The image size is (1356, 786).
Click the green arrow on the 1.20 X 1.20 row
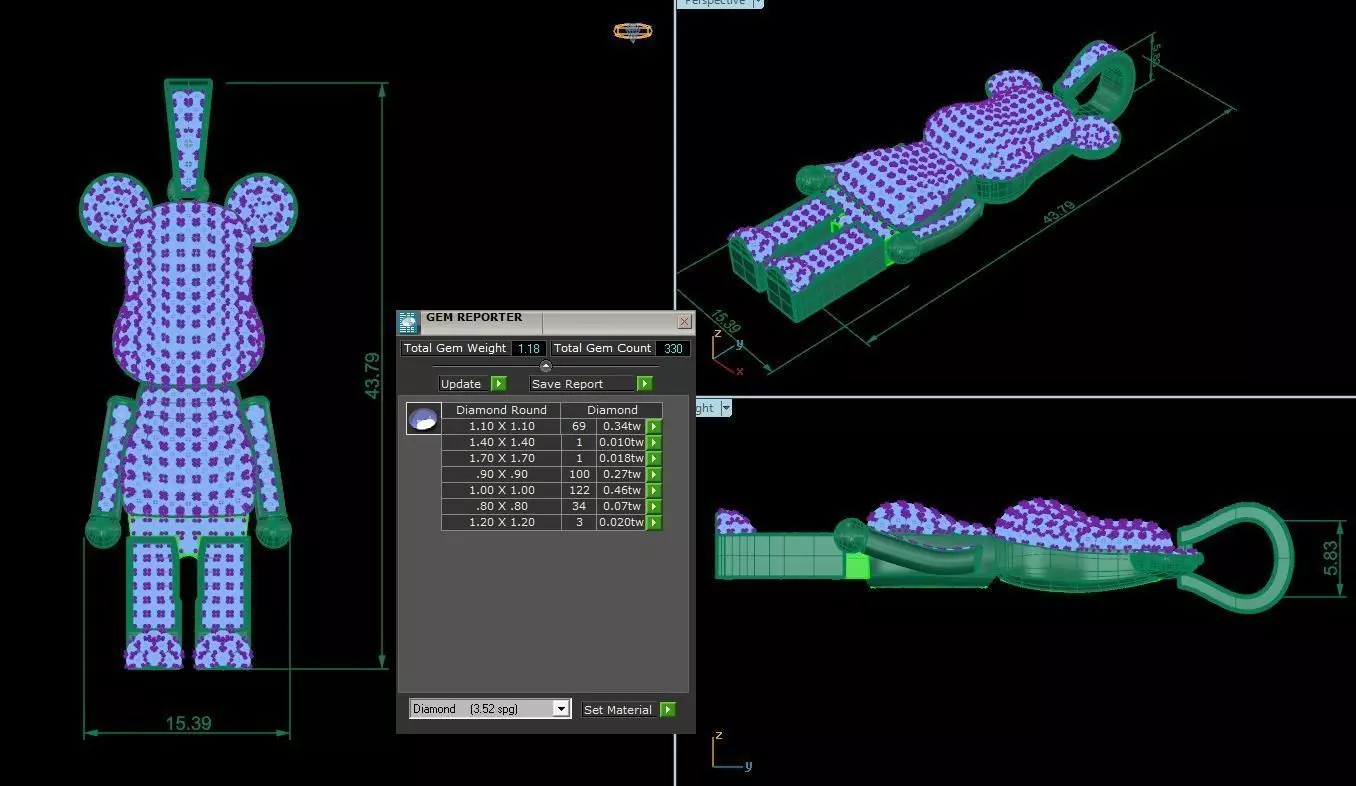click(654, 522)
